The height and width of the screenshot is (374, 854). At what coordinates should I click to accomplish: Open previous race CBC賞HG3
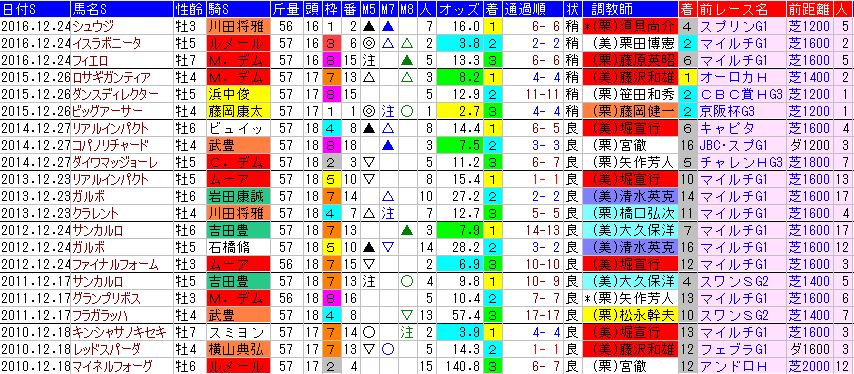click(741, 94)
